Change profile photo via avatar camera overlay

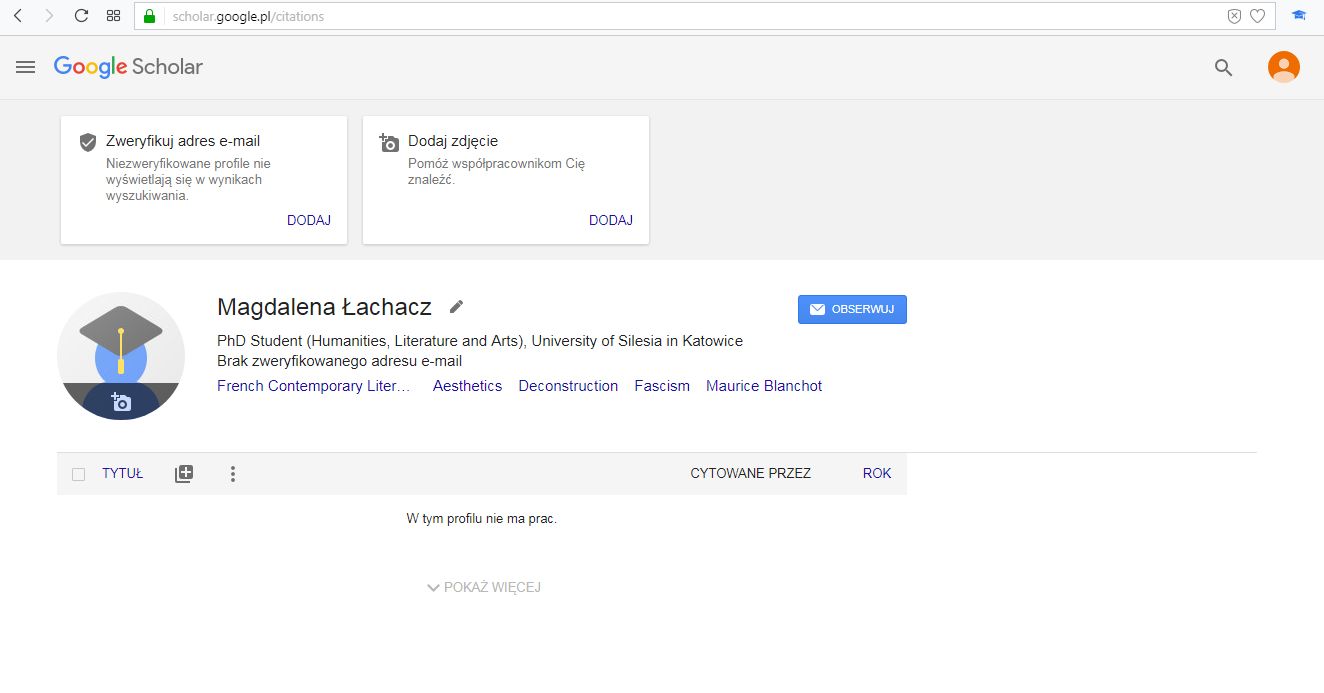click(121, 402)
